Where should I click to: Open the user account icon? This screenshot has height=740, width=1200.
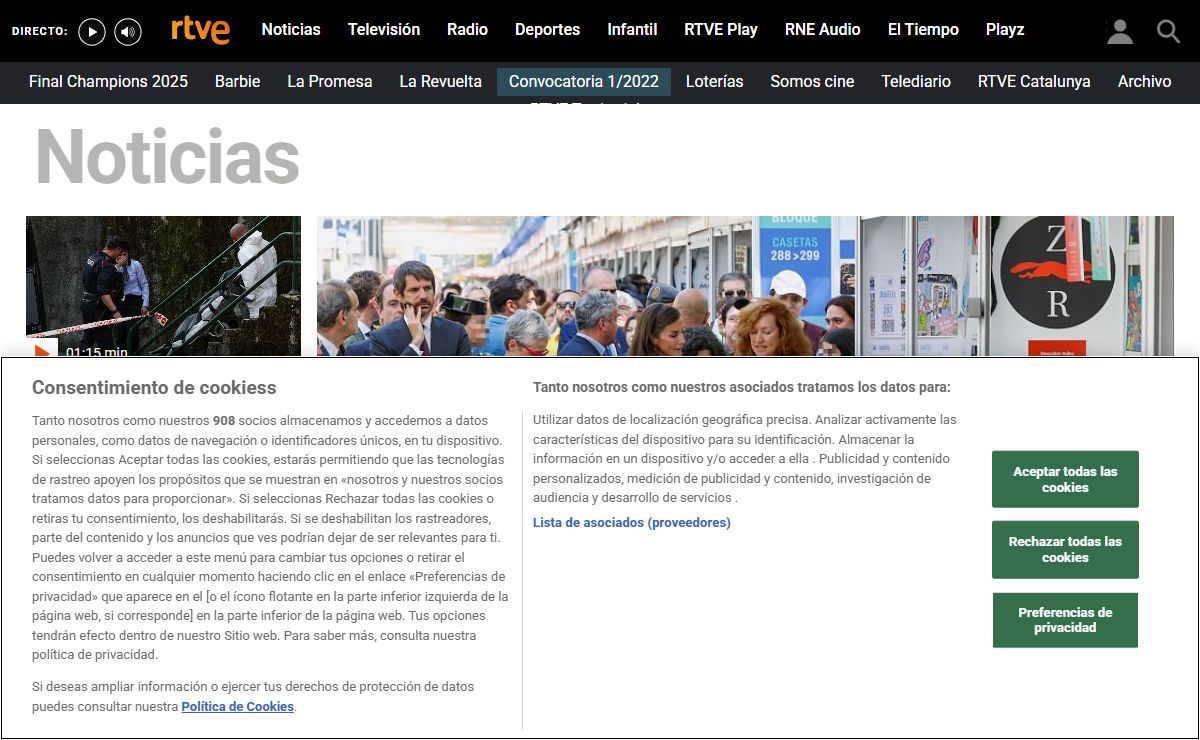click(1120, 31)
